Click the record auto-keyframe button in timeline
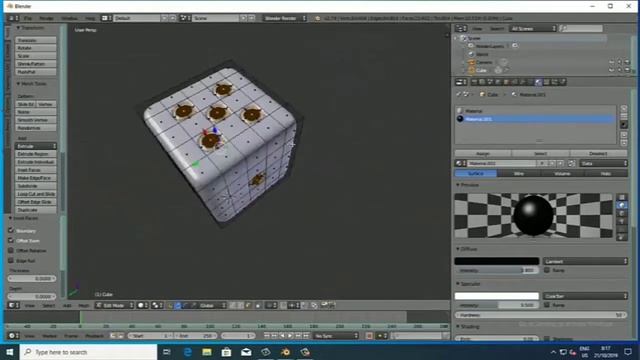The image size is (640, 360). click(369, 336)
